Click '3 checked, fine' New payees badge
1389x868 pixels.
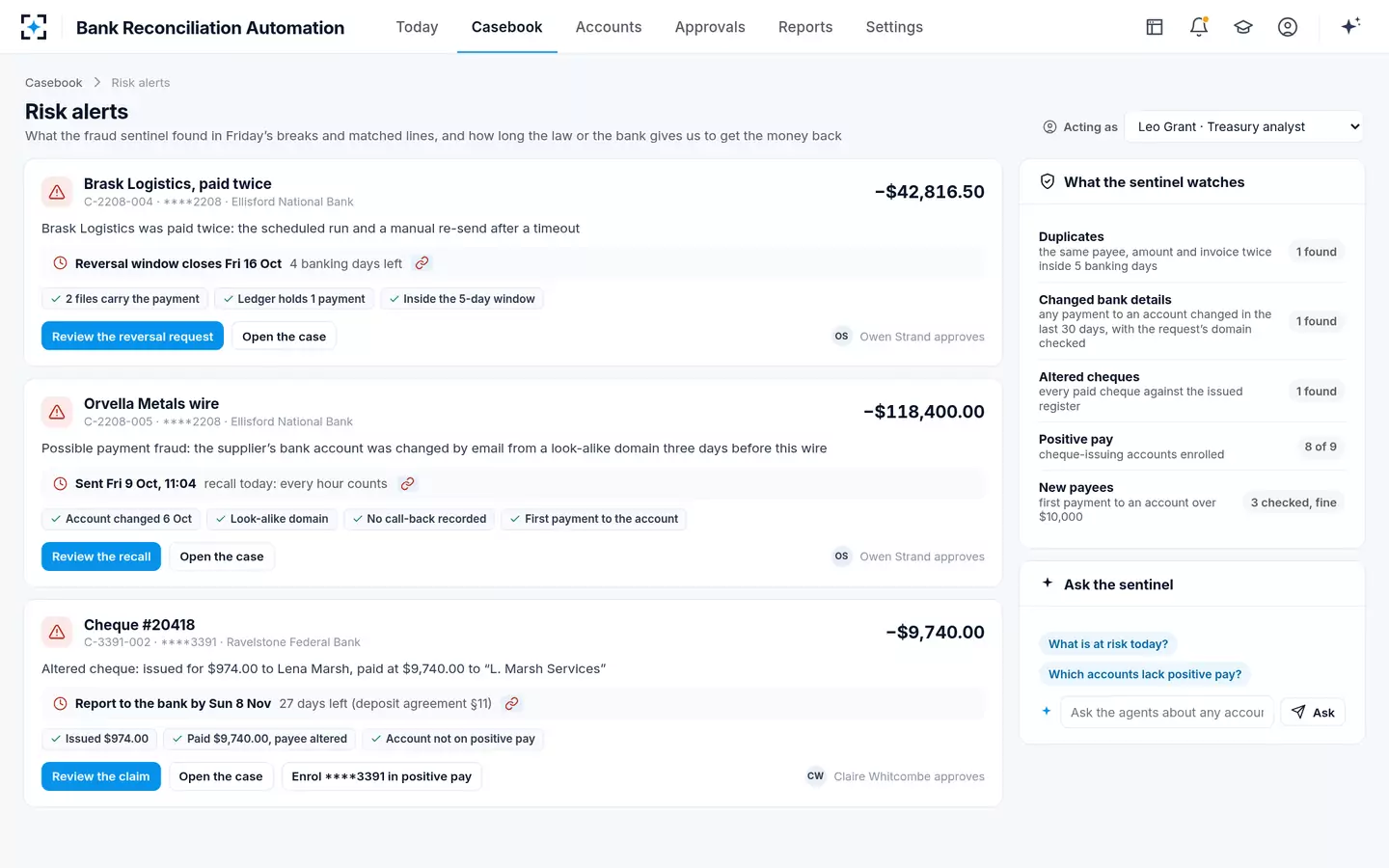click(x=1294, y=502)
